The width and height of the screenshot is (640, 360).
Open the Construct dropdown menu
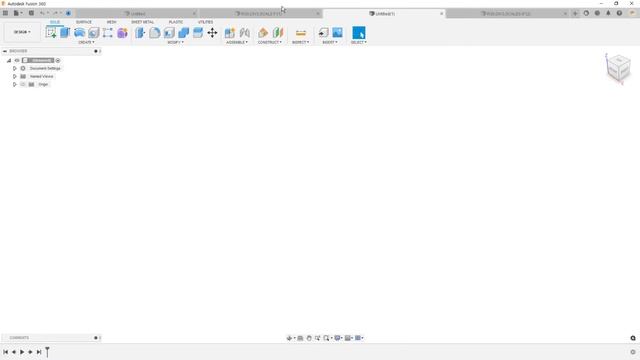pyautogui.click(x=269, y=42)
